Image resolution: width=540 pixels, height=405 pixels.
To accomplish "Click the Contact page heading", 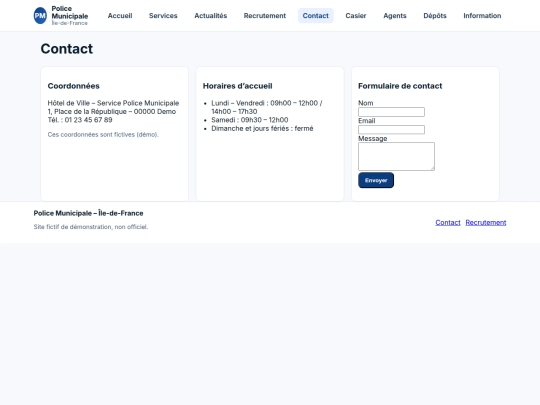I will point(67,49).
